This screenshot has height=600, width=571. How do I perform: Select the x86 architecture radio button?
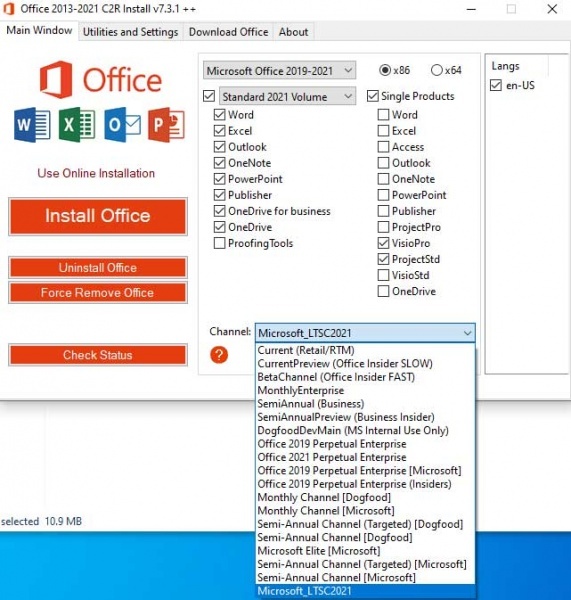[385, 70]
